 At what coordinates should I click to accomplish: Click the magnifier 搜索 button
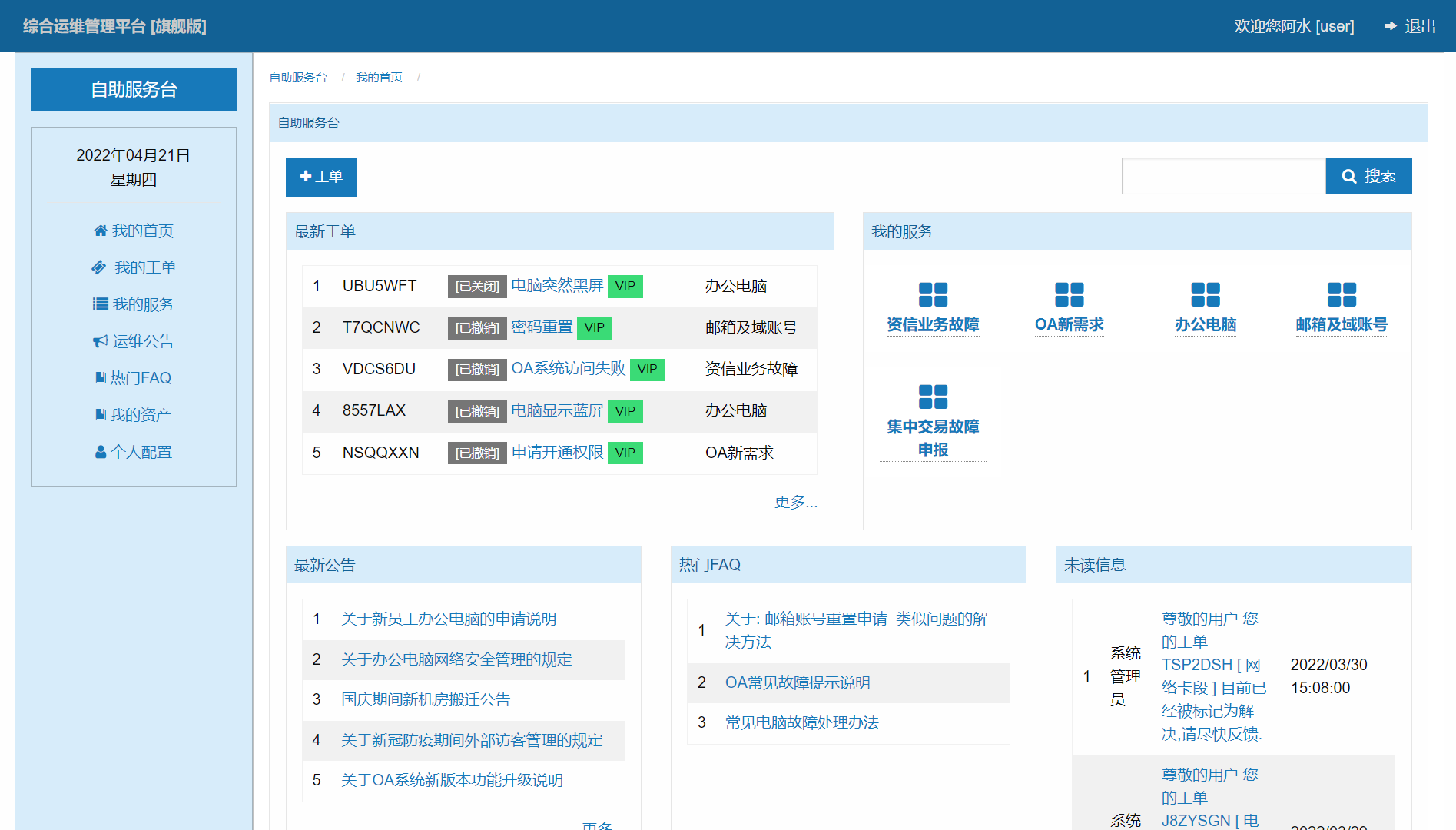click(x=1368, y=176)
